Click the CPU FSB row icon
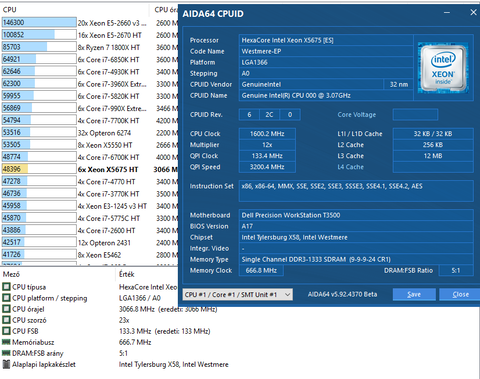This screenshot has width=480, height=379. (6, 331)
